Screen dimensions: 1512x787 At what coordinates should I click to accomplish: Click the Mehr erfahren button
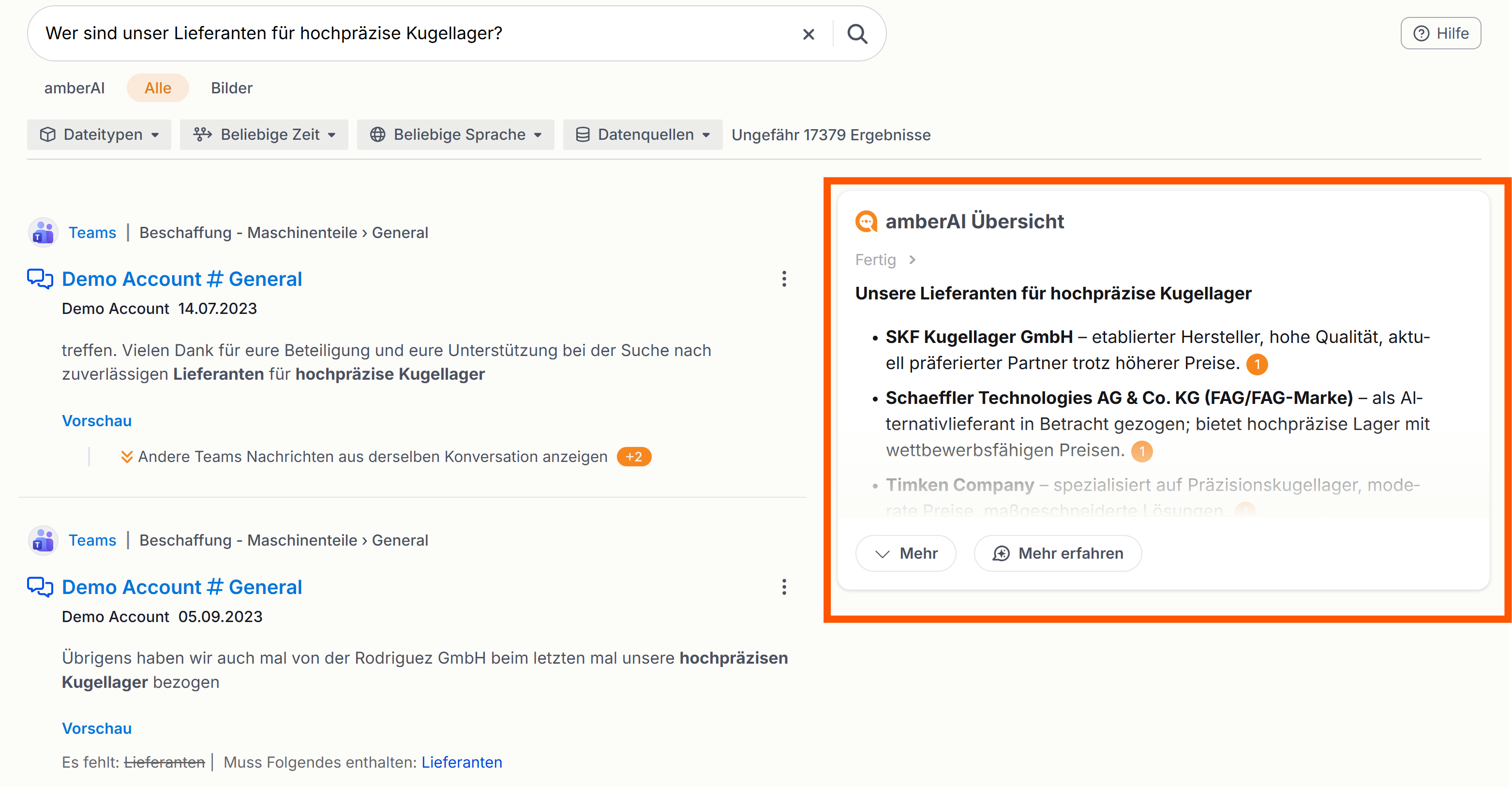(x=1058, y=553)
